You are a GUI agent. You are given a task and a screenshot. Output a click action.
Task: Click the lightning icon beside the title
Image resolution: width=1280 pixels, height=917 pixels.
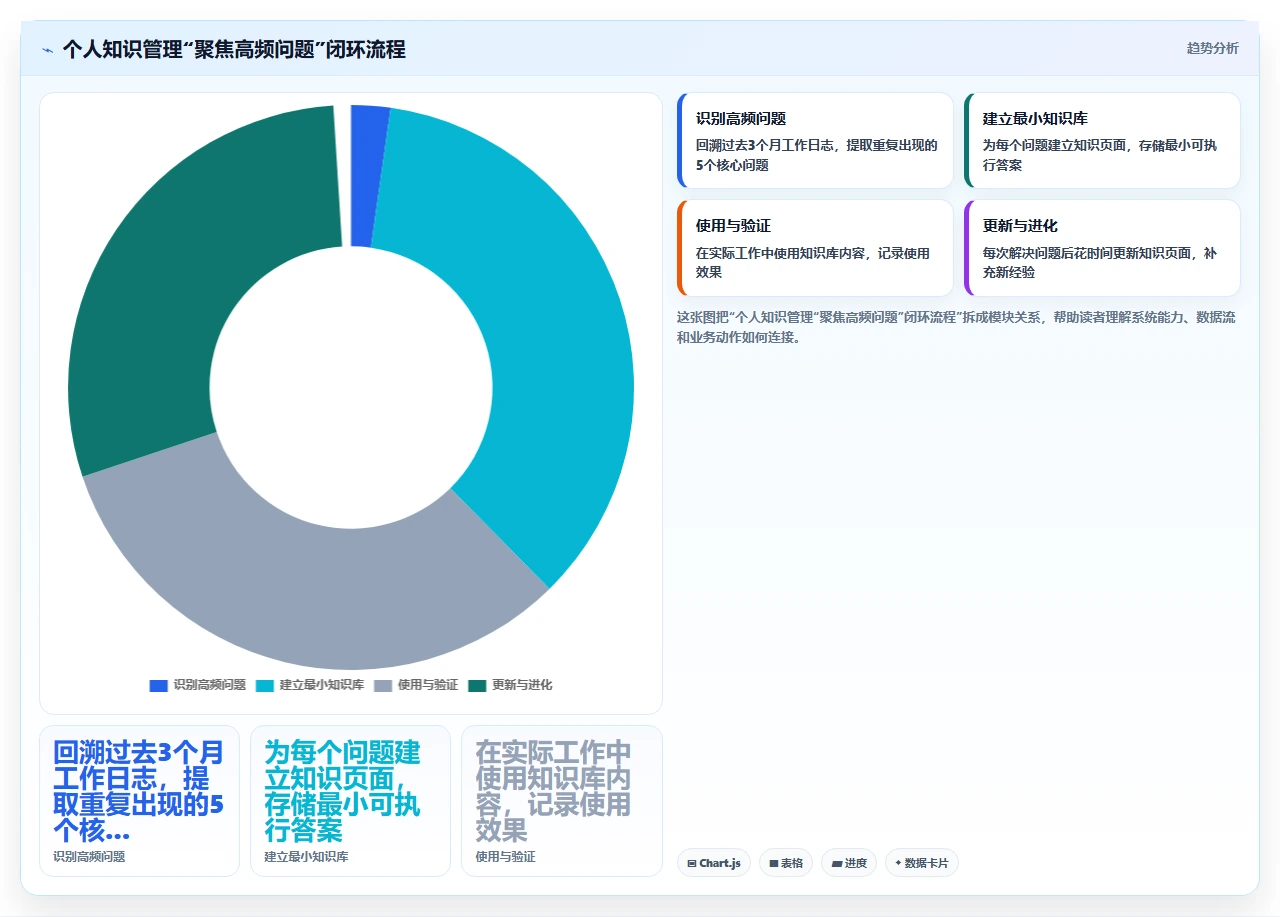pyautogui.click(x=47, y=50)
